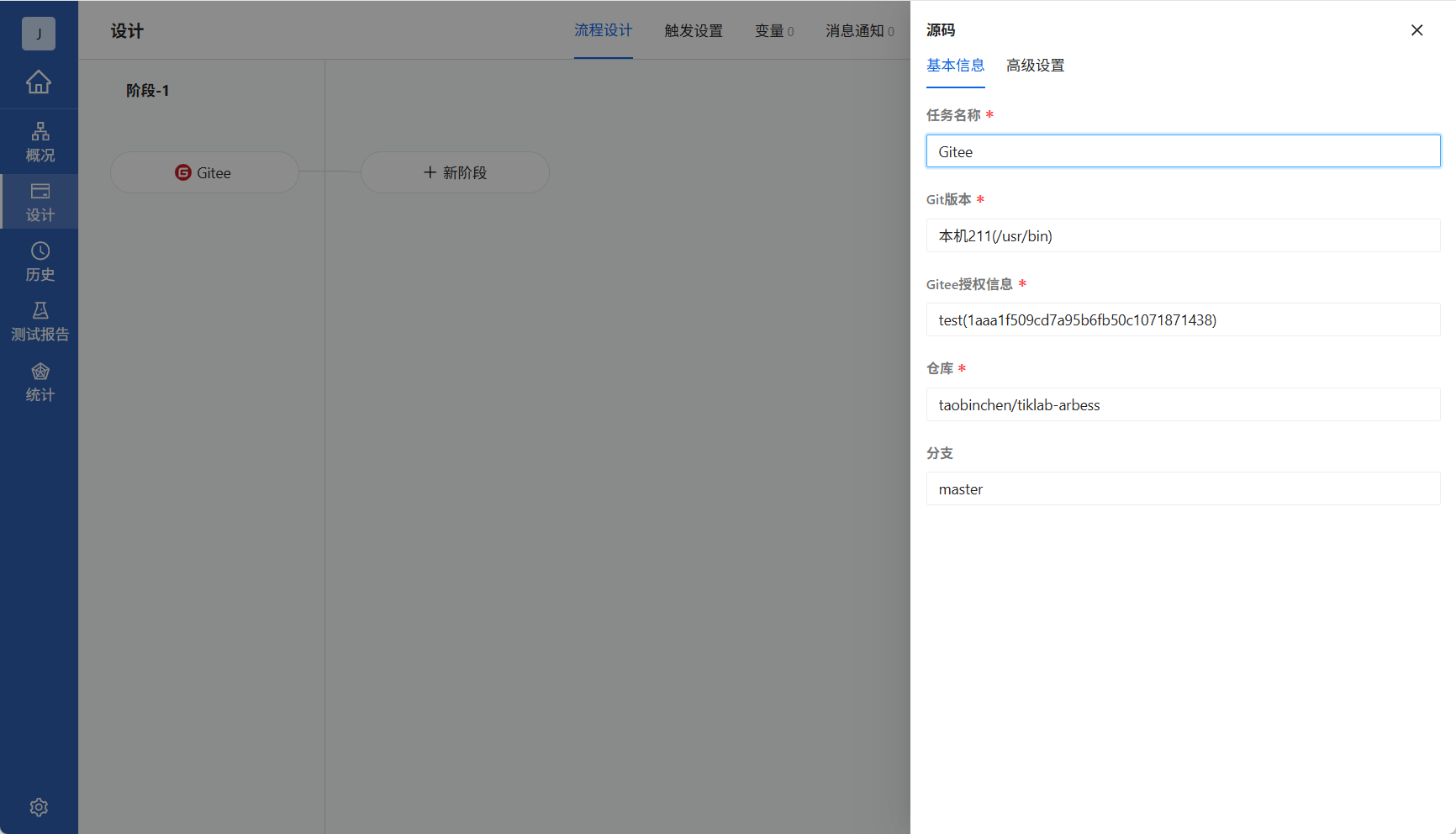Switch to the 高级设置 tab

(x=1035, y=65)
